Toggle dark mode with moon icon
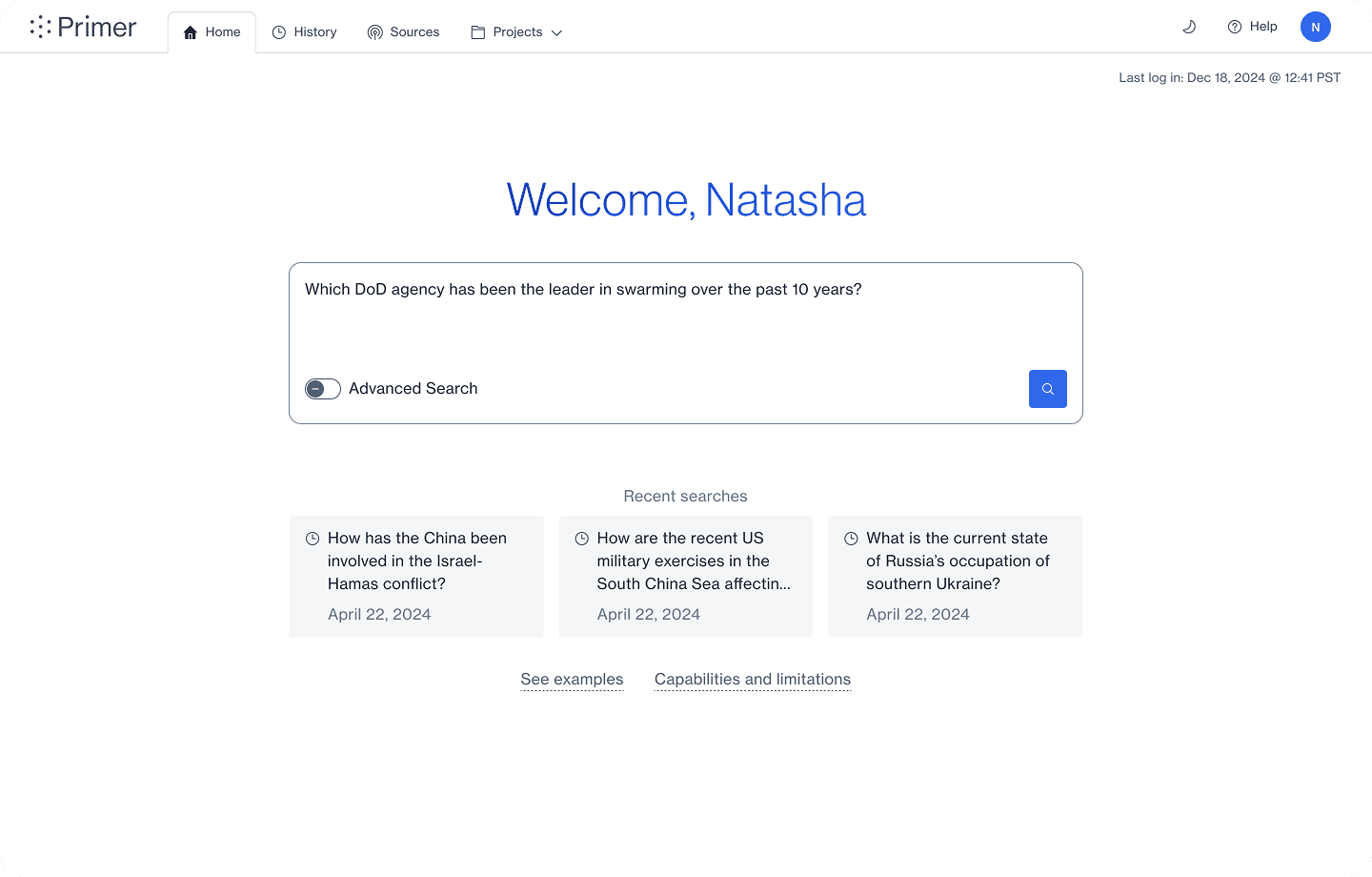Image resolution: width=1372 pixels, height=877 pixels. click(1189, 27)
